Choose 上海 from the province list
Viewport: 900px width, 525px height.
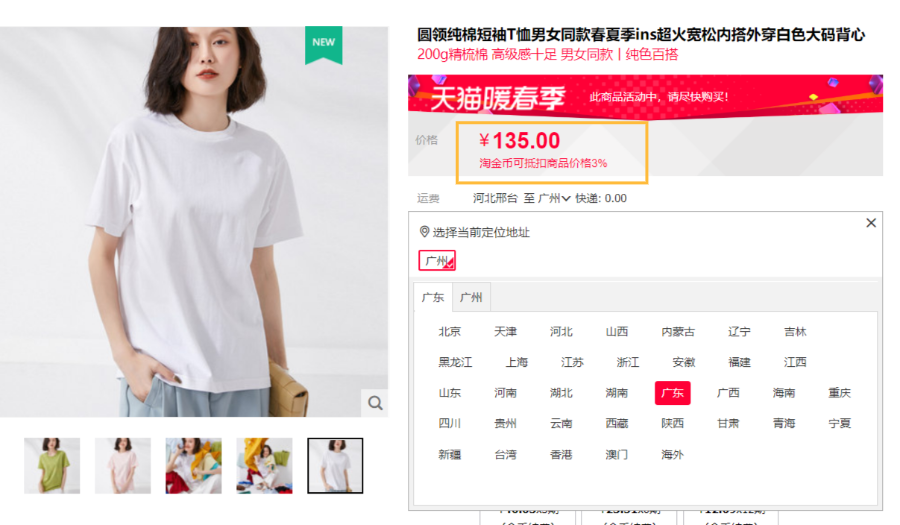517,362
